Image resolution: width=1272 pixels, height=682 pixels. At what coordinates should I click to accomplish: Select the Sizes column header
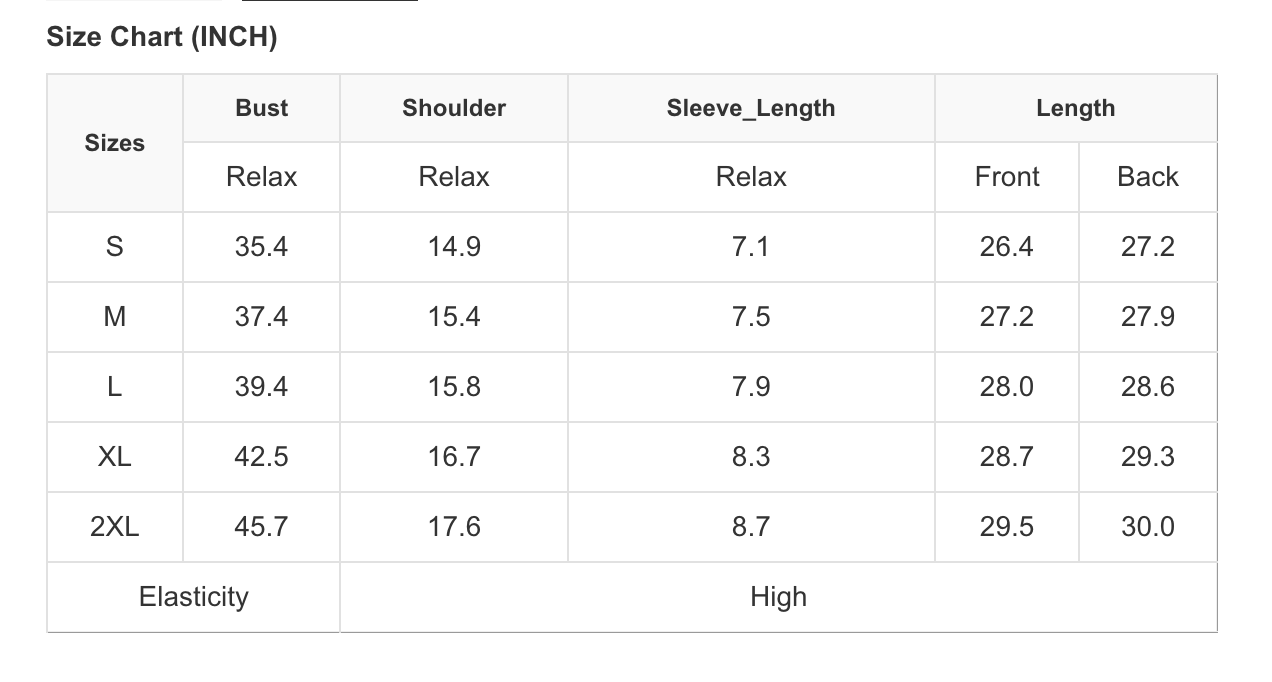[x=115, y=143]
